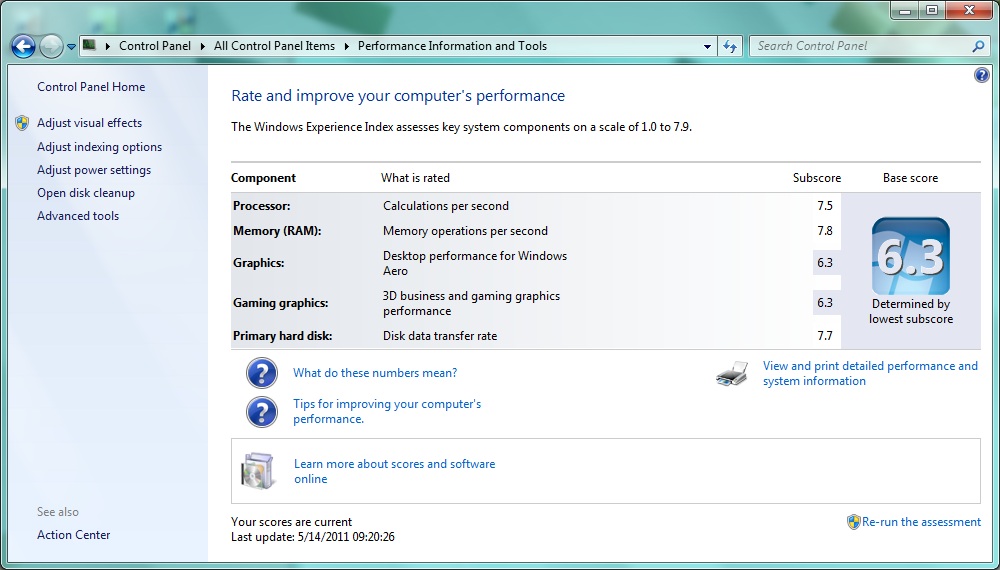The width and height of the screenshot is (1000, 570).
Task: Click Determined by lowest subscore caption
Action: point(911,312)
